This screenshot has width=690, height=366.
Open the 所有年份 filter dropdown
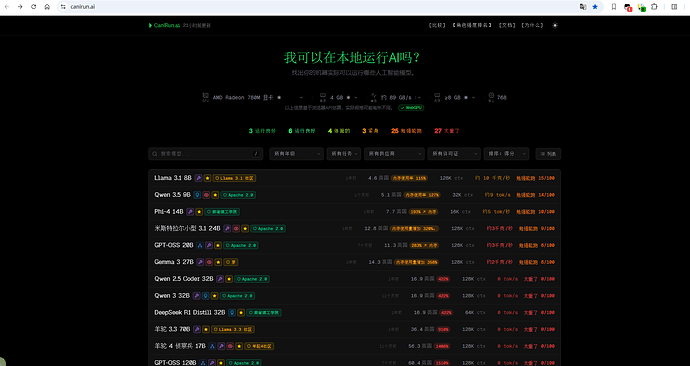point(296,154)
